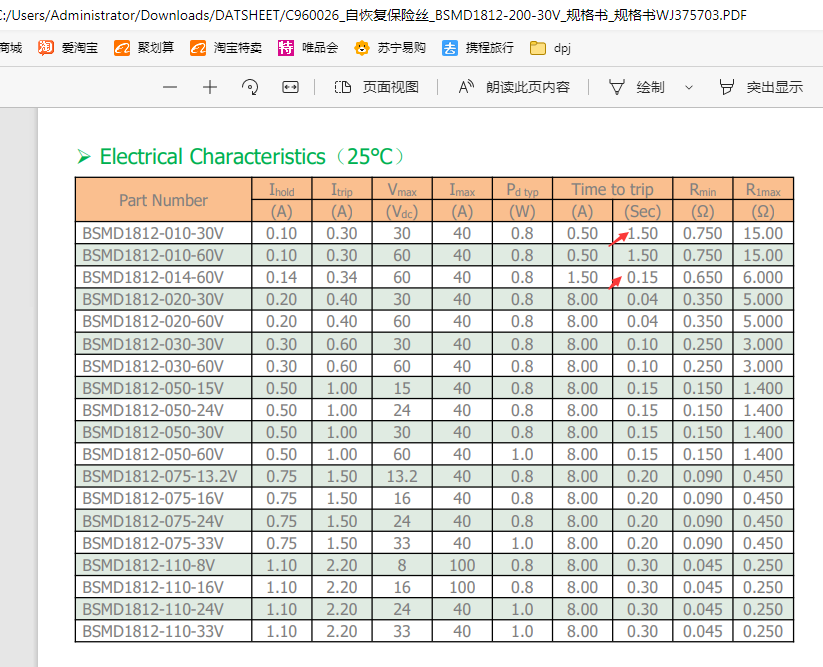Click the Electrical Characteristics heading

pyautogui.click(x=241, y=156)
